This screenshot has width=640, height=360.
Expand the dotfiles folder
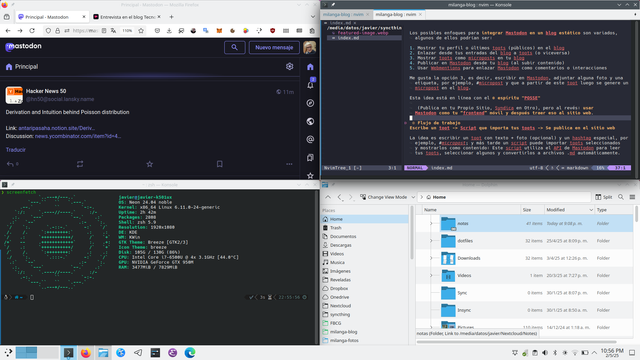[431, 241]
